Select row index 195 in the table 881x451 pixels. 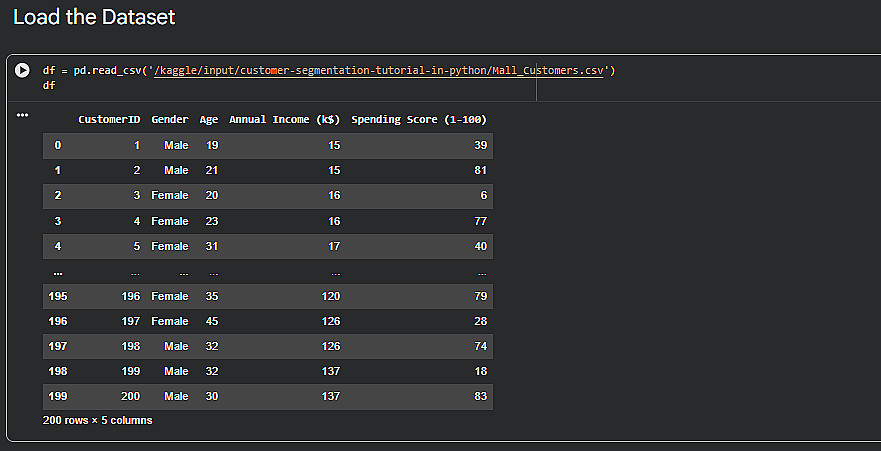[57, 296]
